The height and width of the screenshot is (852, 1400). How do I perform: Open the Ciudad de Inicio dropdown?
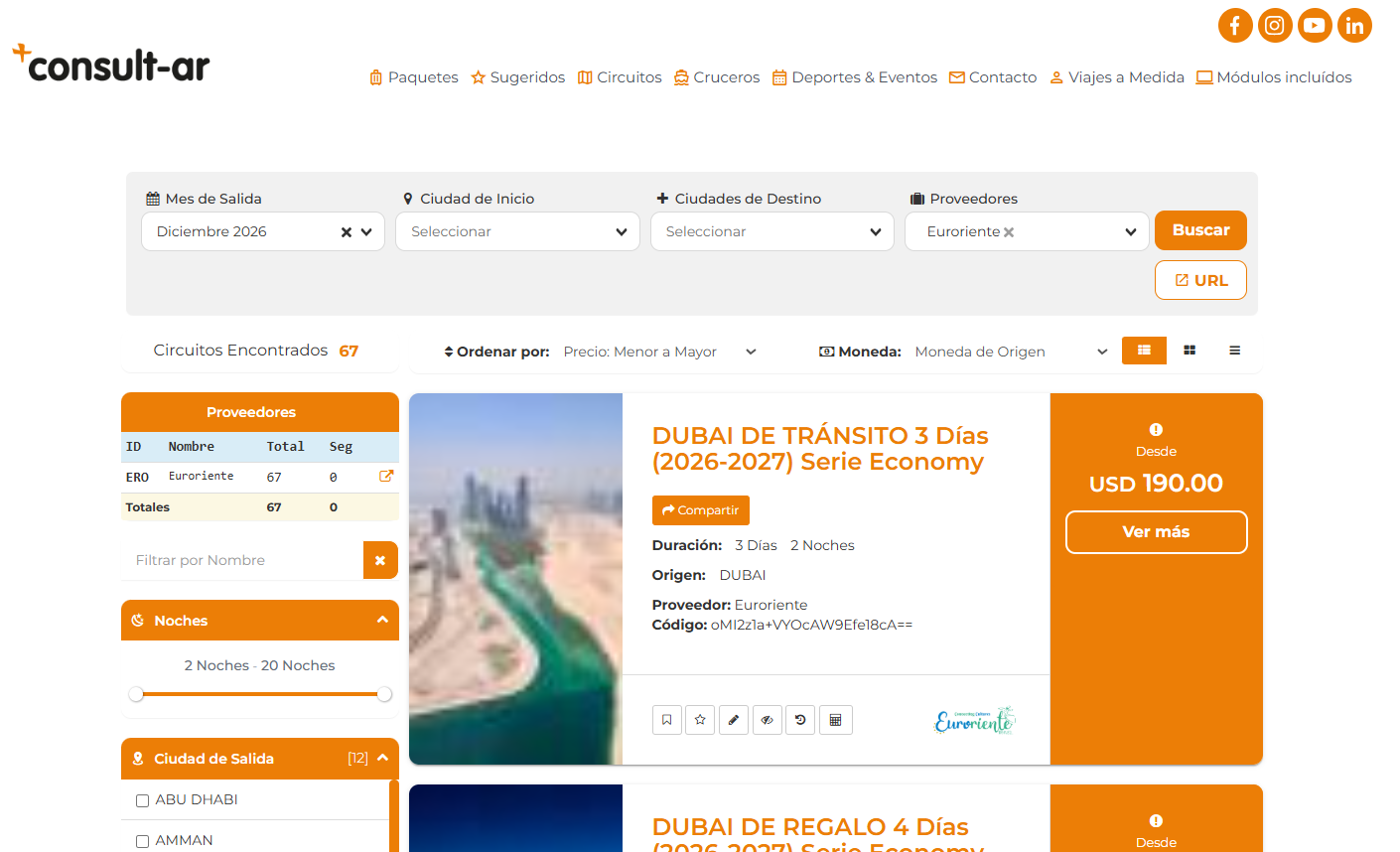(x=517, y=230)
